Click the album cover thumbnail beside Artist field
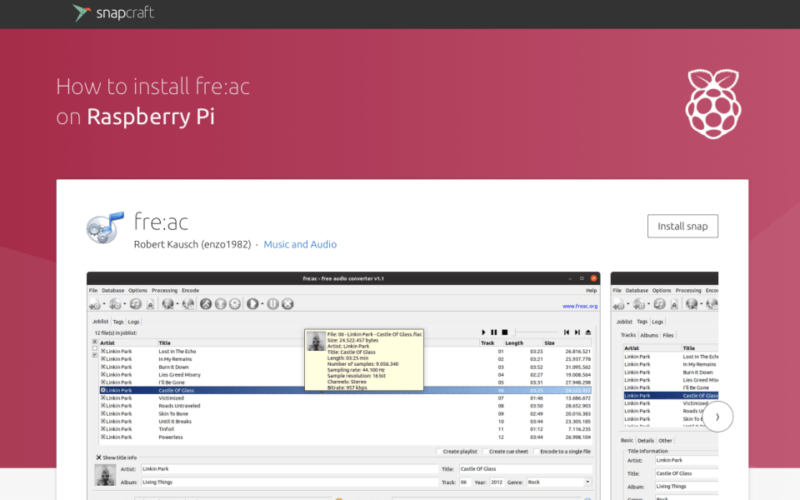Image resolution: width=800 pixels, height=500 pixels. [x=105, y=475]
